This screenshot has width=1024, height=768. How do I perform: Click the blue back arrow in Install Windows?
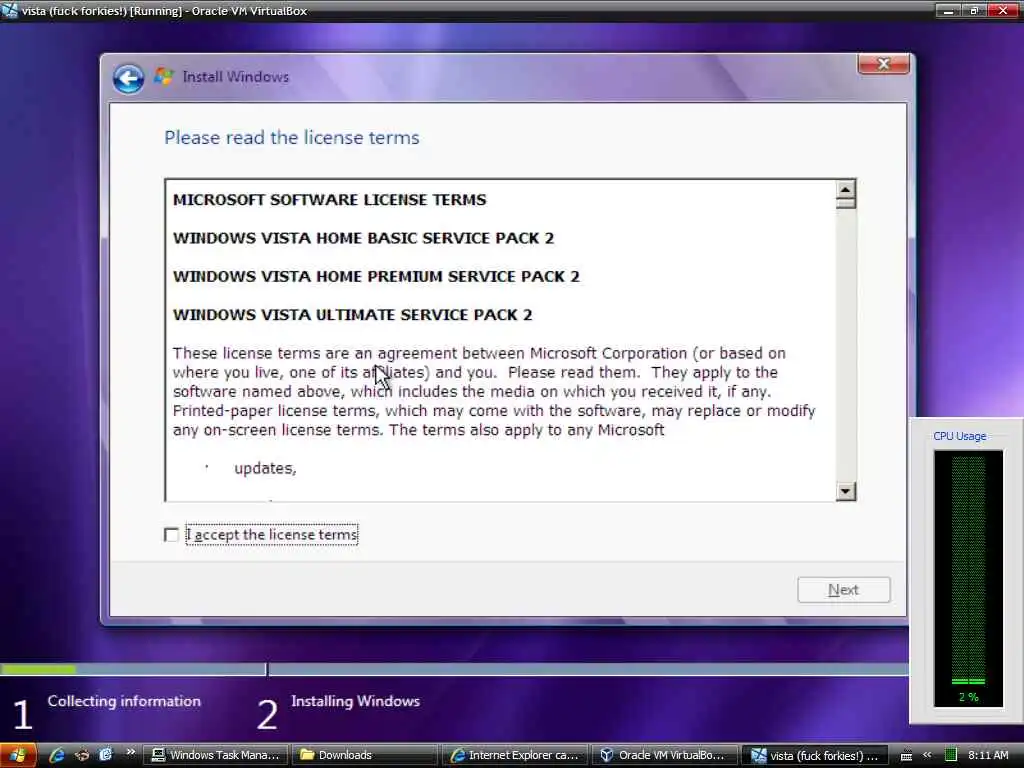[128, 79]
